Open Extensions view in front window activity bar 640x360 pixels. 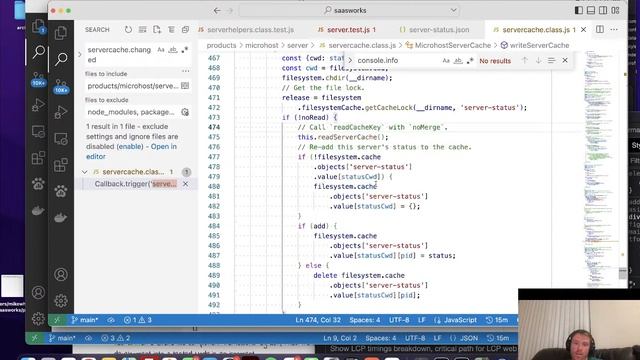[x=61, y=165]
